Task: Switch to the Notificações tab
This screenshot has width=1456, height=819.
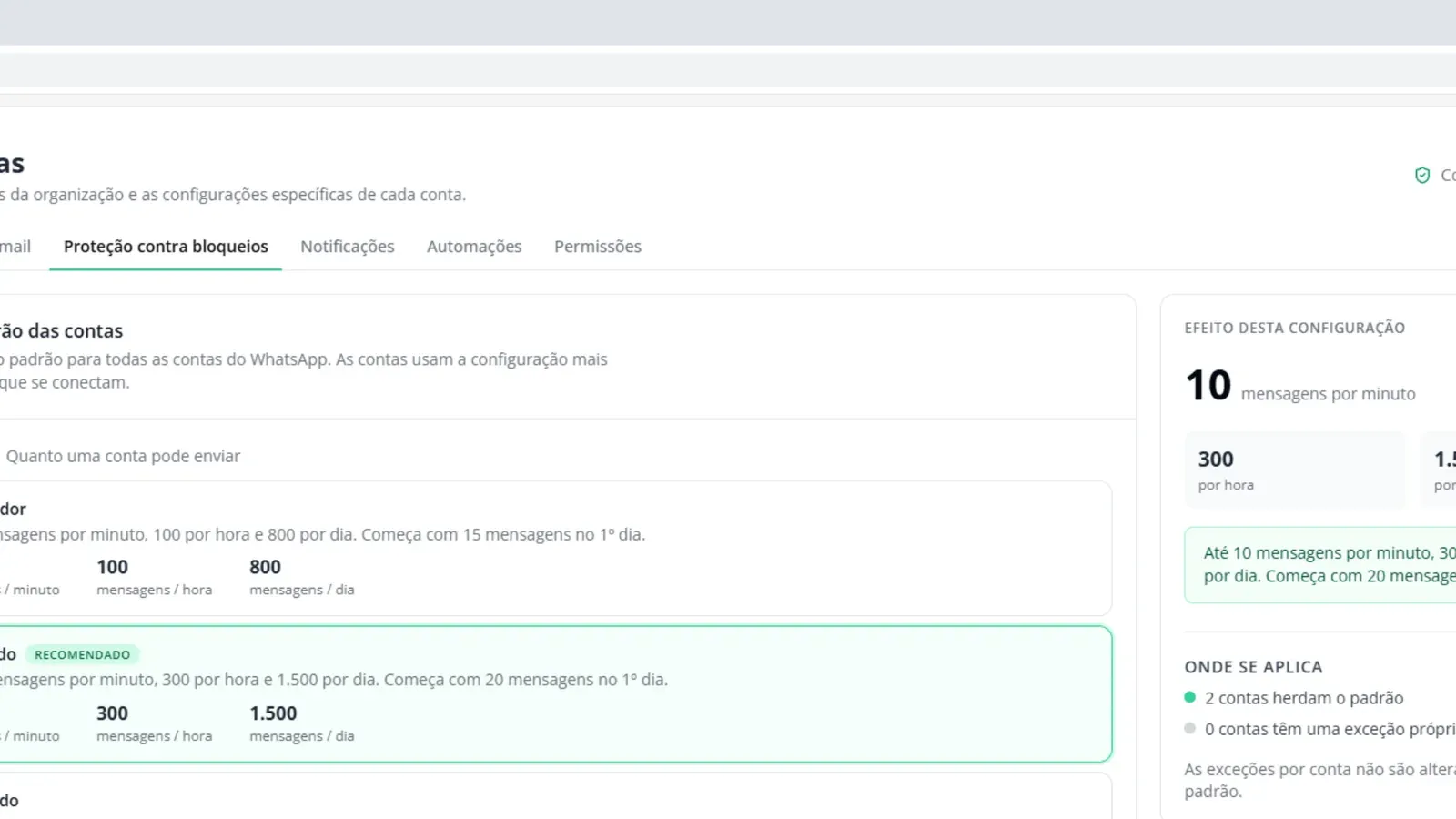Action: tap(348, 247)
